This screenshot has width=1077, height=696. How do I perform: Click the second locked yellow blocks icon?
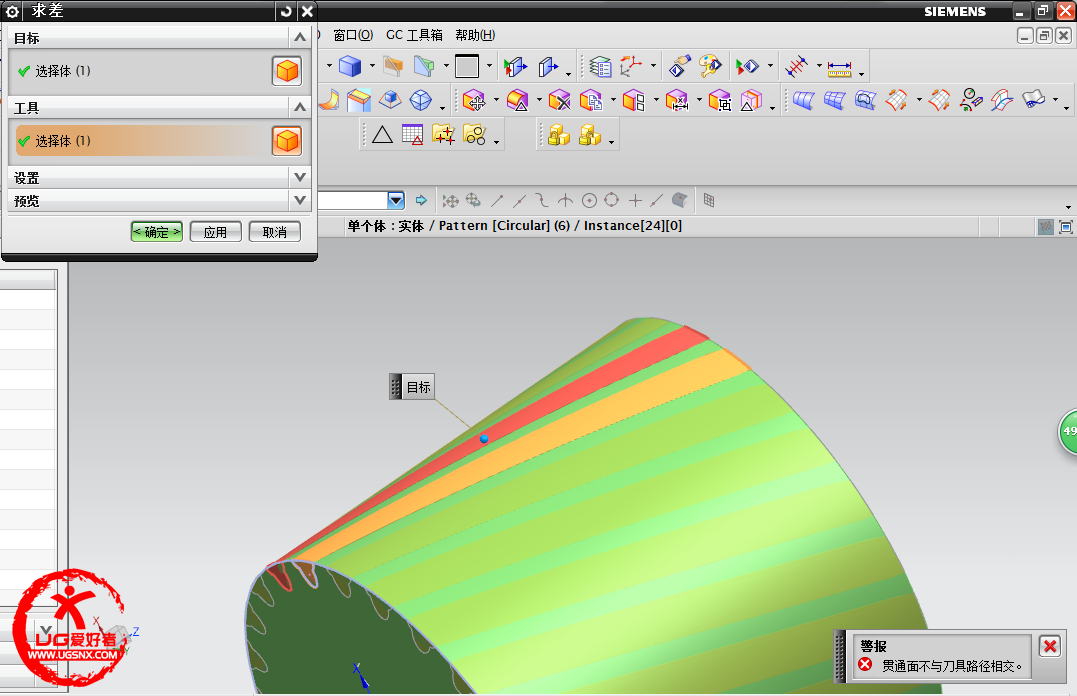590,135
